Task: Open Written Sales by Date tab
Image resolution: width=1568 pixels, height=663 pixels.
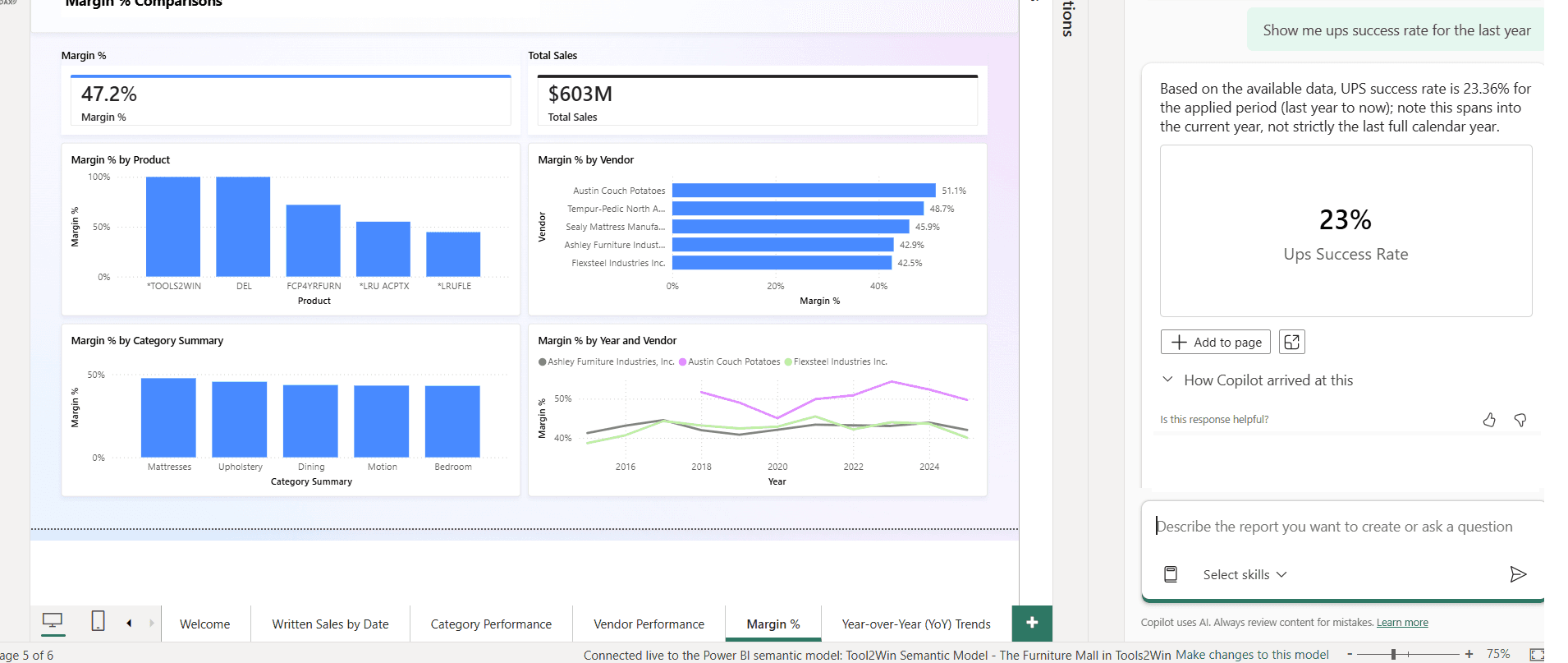Action: [330, 624]
